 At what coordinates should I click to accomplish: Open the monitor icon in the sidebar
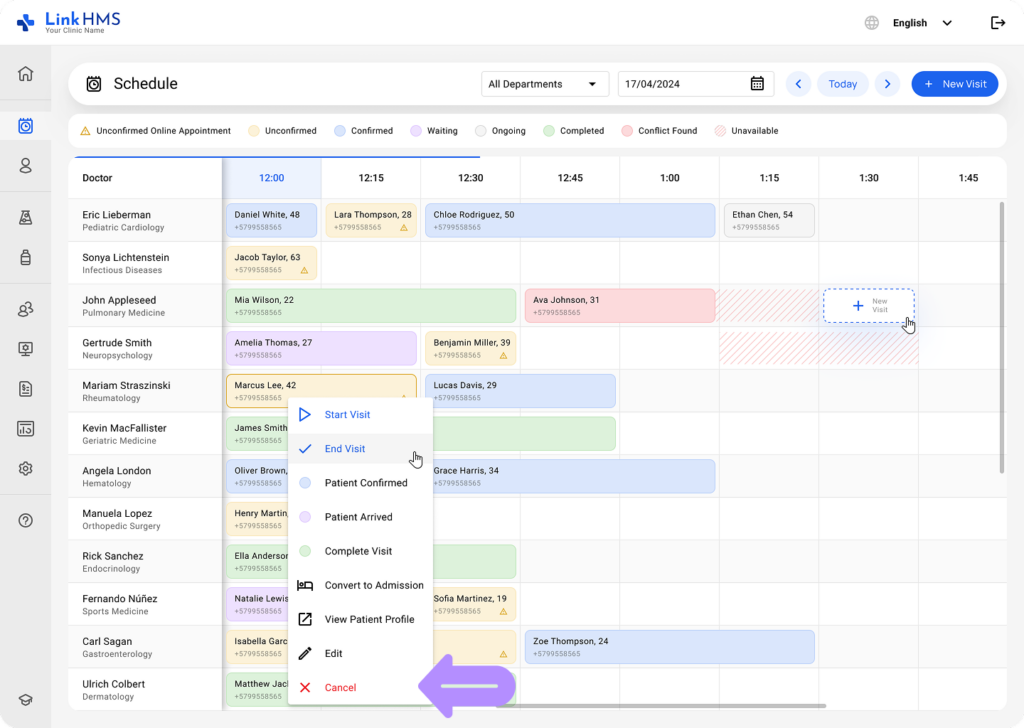[25, 349]
